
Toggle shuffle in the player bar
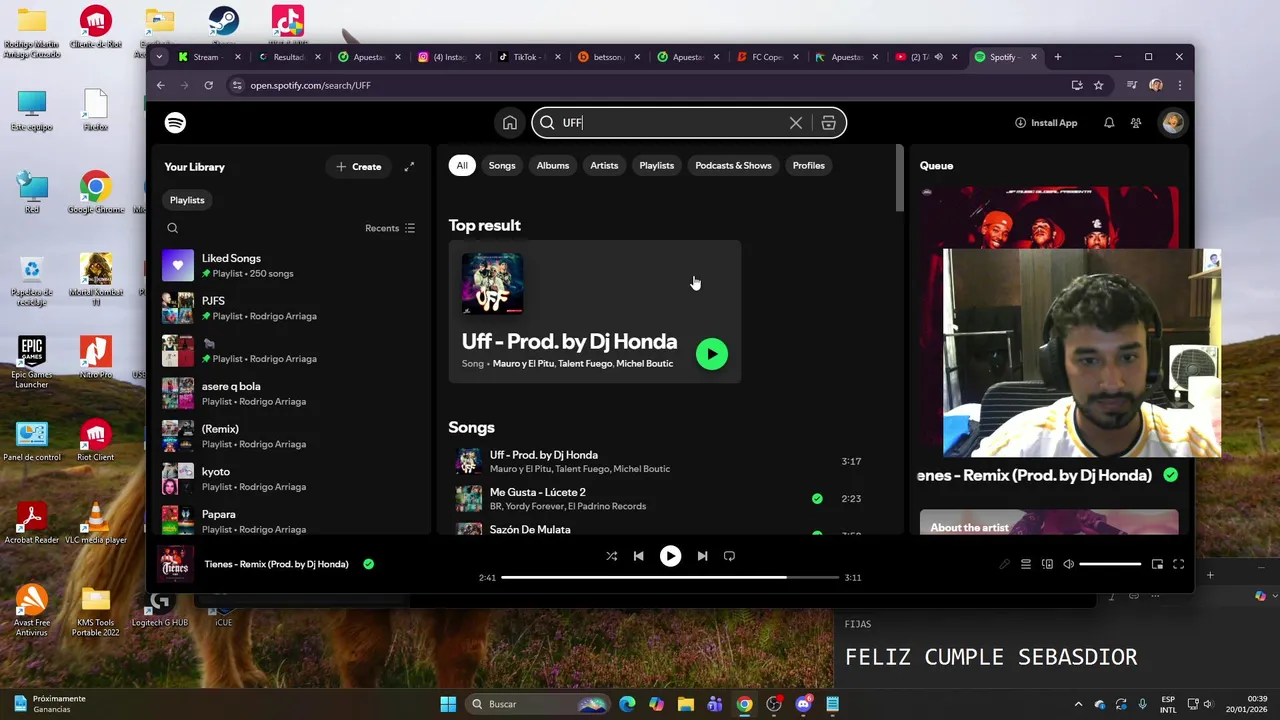click(612, 556)
